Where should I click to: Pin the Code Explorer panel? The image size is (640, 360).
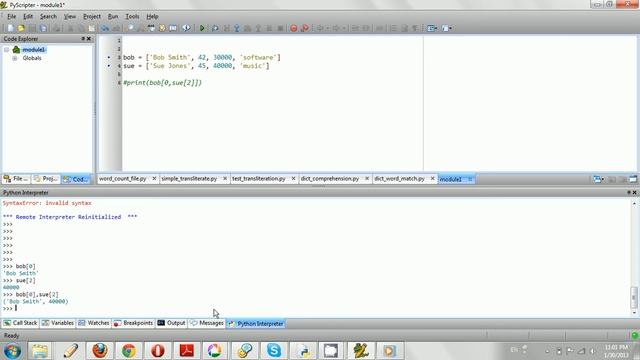pyautogui.click(x=83, y=38)
